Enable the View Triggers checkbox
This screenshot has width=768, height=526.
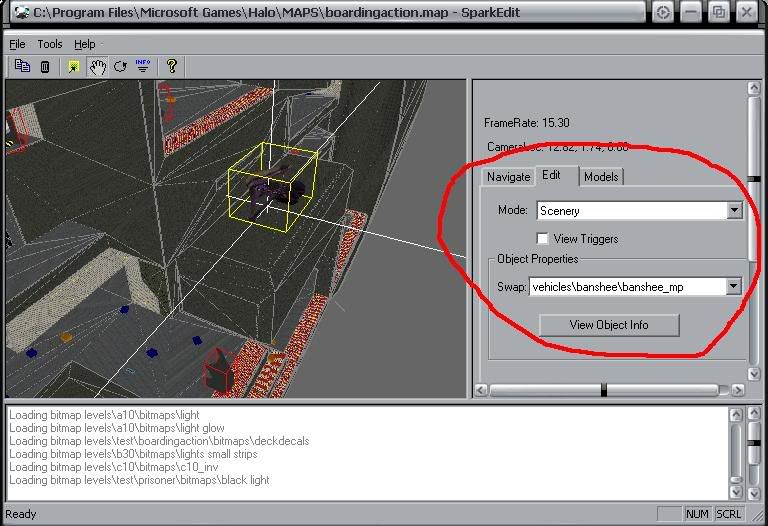(542, 239)
